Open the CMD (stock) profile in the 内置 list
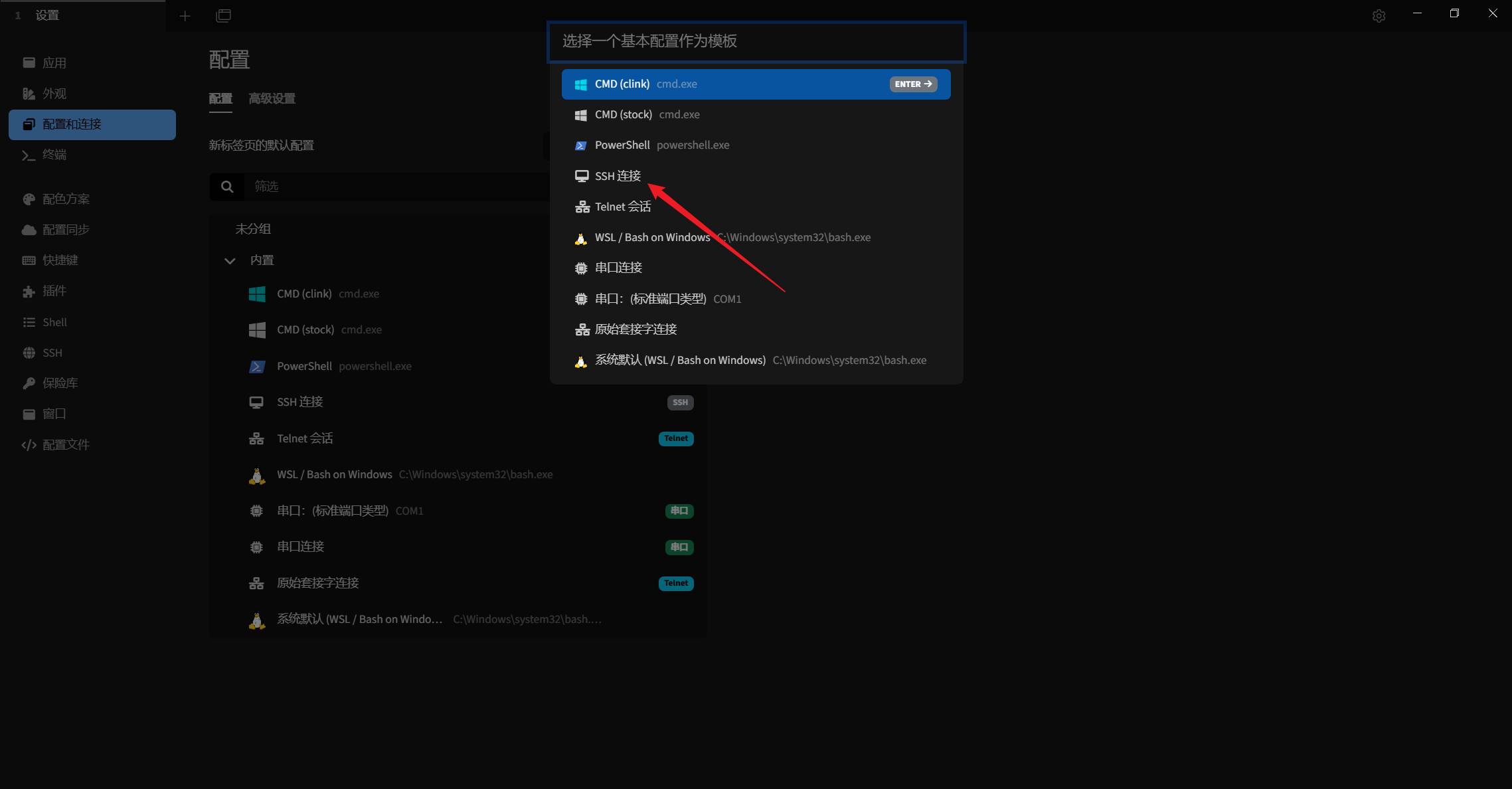 tap(458, 330)
